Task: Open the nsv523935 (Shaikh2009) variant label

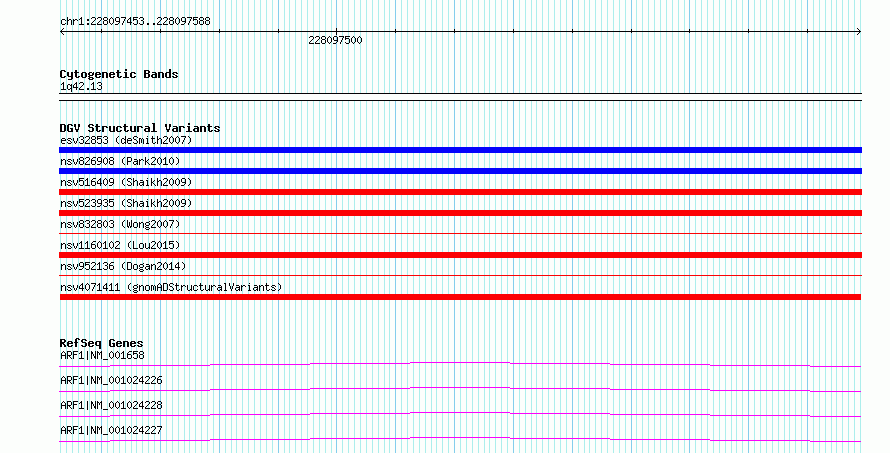Action: pos(126,203)
